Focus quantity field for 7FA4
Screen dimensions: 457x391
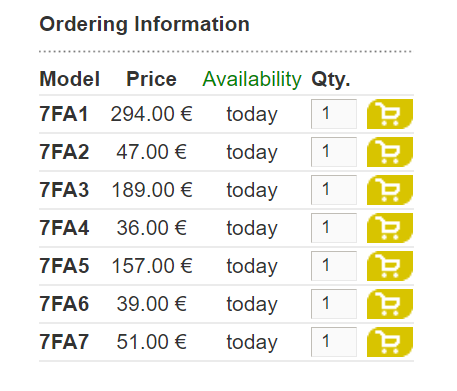[334, 228]
